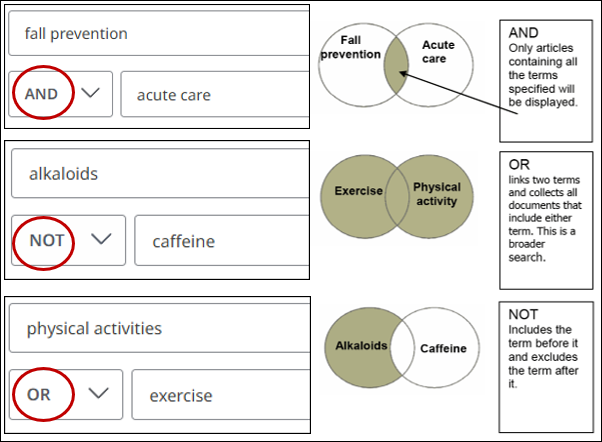Select the "Physical activity" Venn circle
Viewport: 602px width, 442px height.
(x=442, y=194)
